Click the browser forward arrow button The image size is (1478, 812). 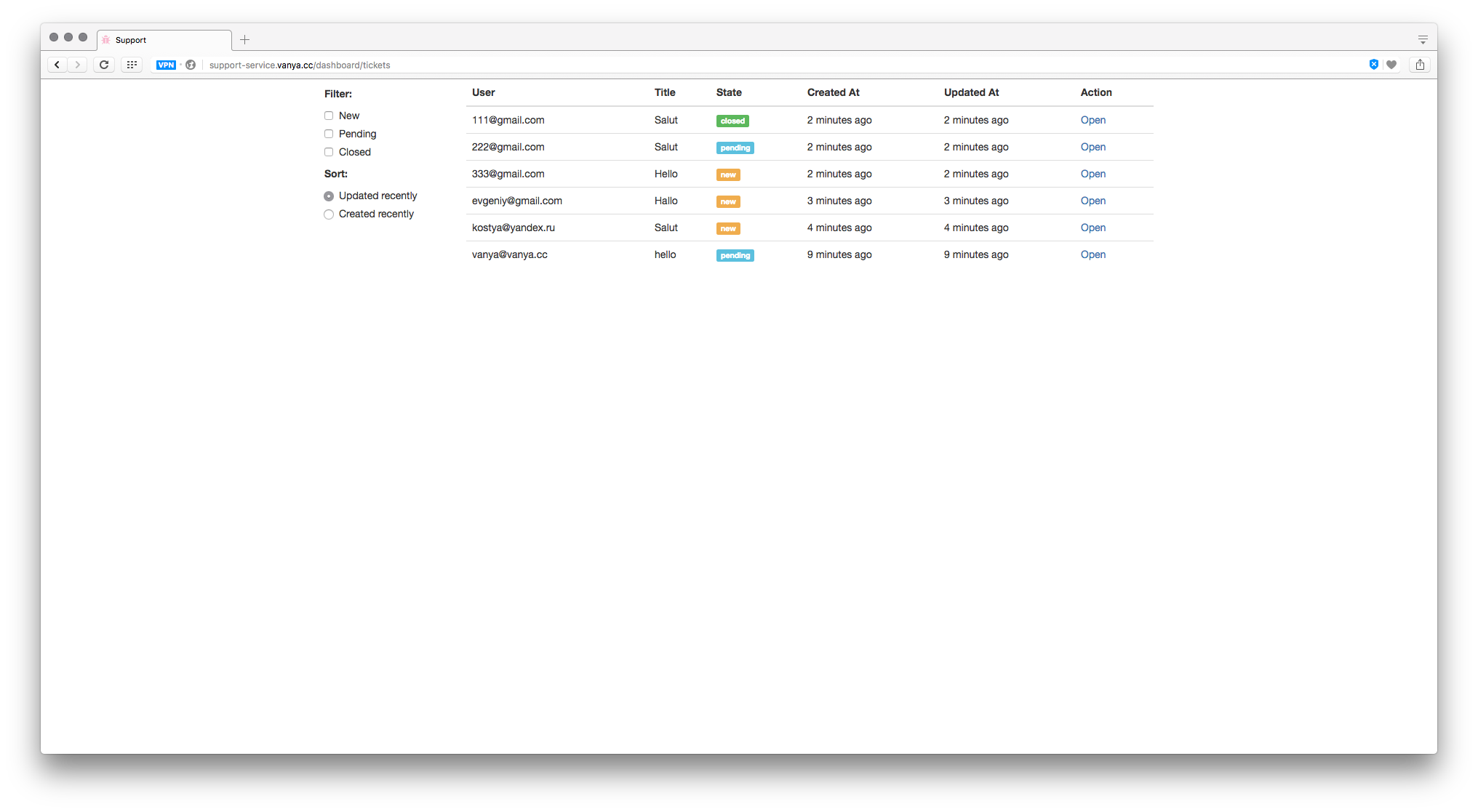[78, 65]
